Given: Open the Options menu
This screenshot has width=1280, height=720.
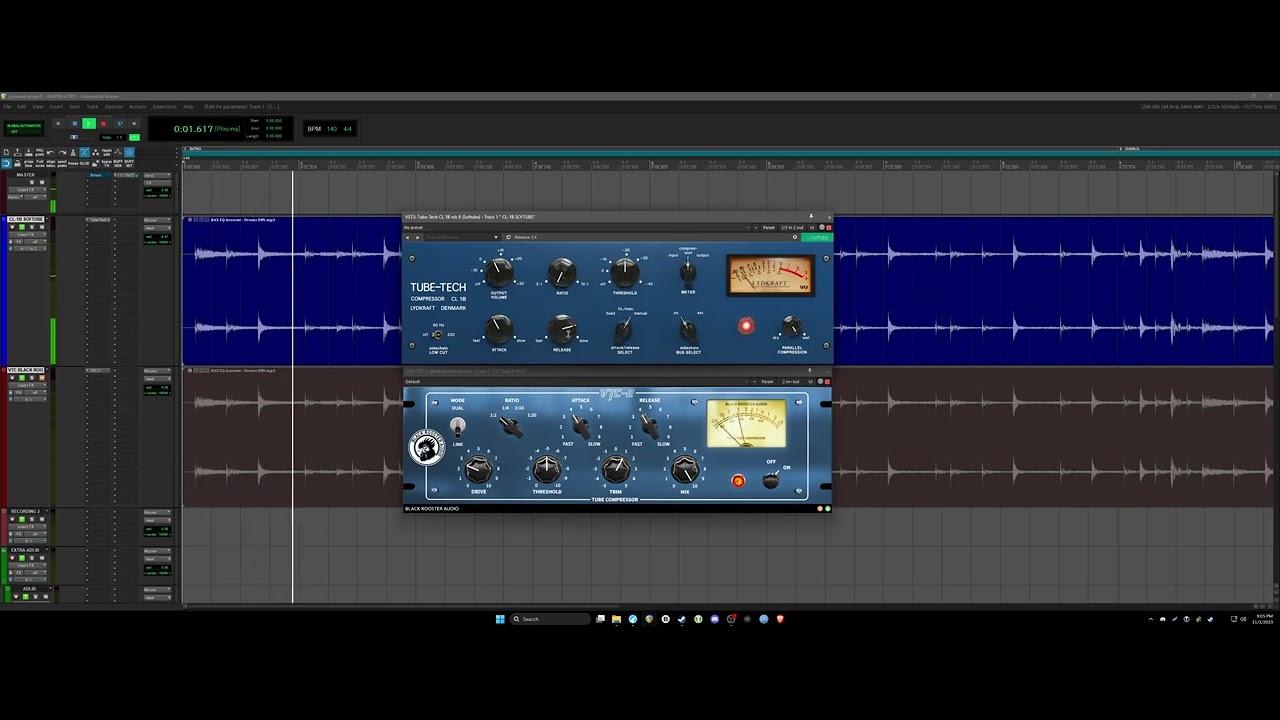Looking at the screenshot, I should (x=114, y=106).
